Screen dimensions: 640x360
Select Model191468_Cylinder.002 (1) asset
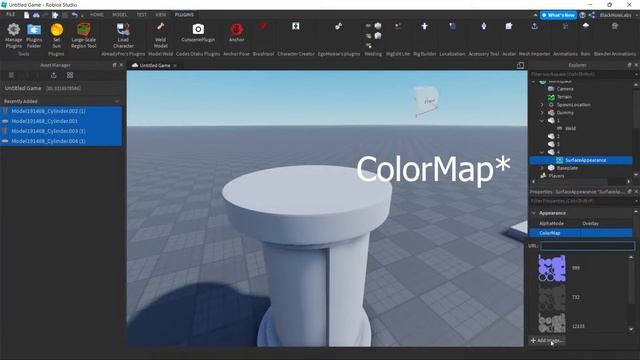pos(61,111)
